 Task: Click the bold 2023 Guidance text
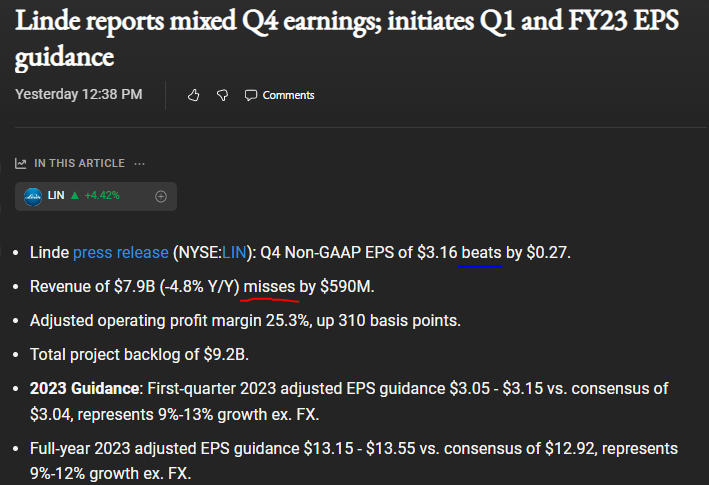tap(84, 388)
